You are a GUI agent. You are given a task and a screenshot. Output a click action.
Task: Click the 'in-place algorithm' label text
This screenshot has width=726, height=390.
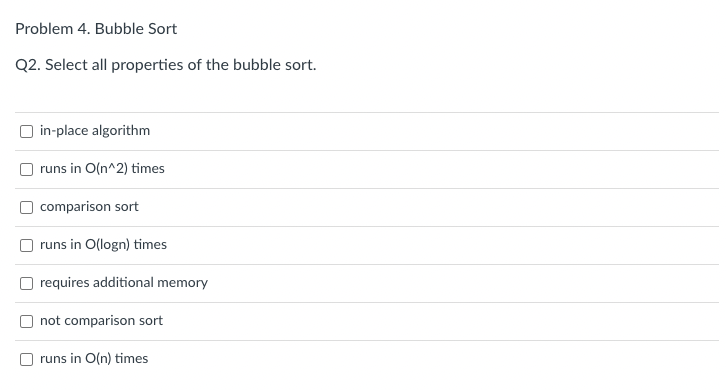point(95,131)
